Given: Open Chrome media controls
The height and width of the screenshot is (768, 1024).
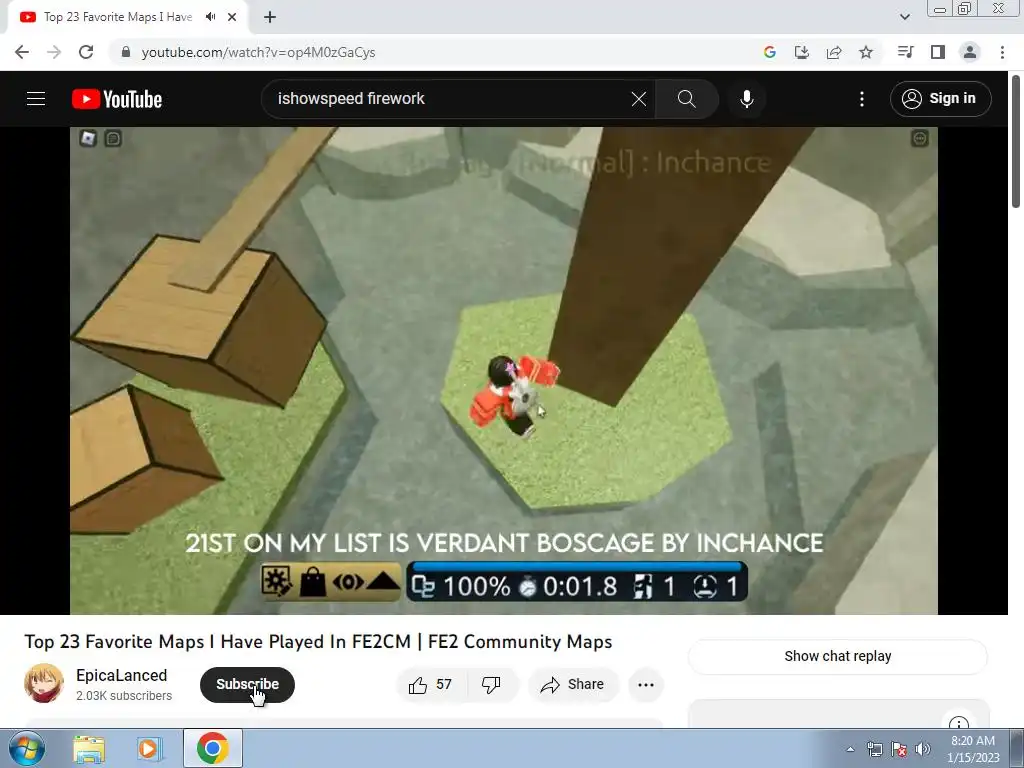Looking at the screenshot, I should [x=906, y=52].
